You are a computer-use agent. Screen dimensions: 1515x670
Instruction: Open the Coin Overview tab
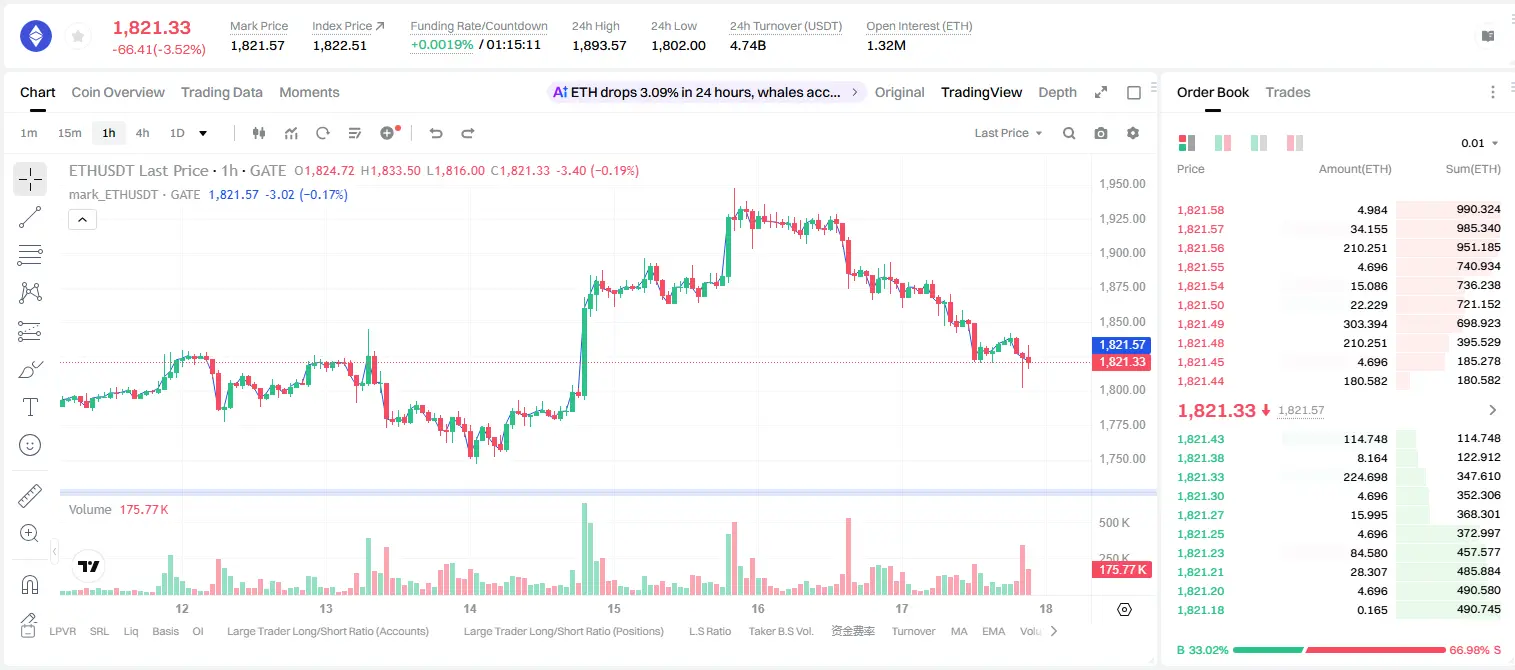(118, 92)
